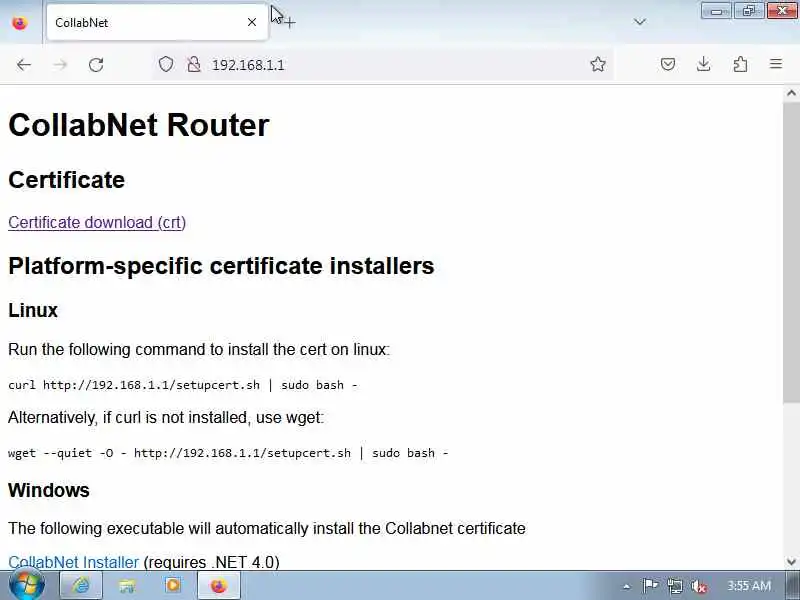Open a new tab
Screen dimensions: 800x600
point(289,22)
